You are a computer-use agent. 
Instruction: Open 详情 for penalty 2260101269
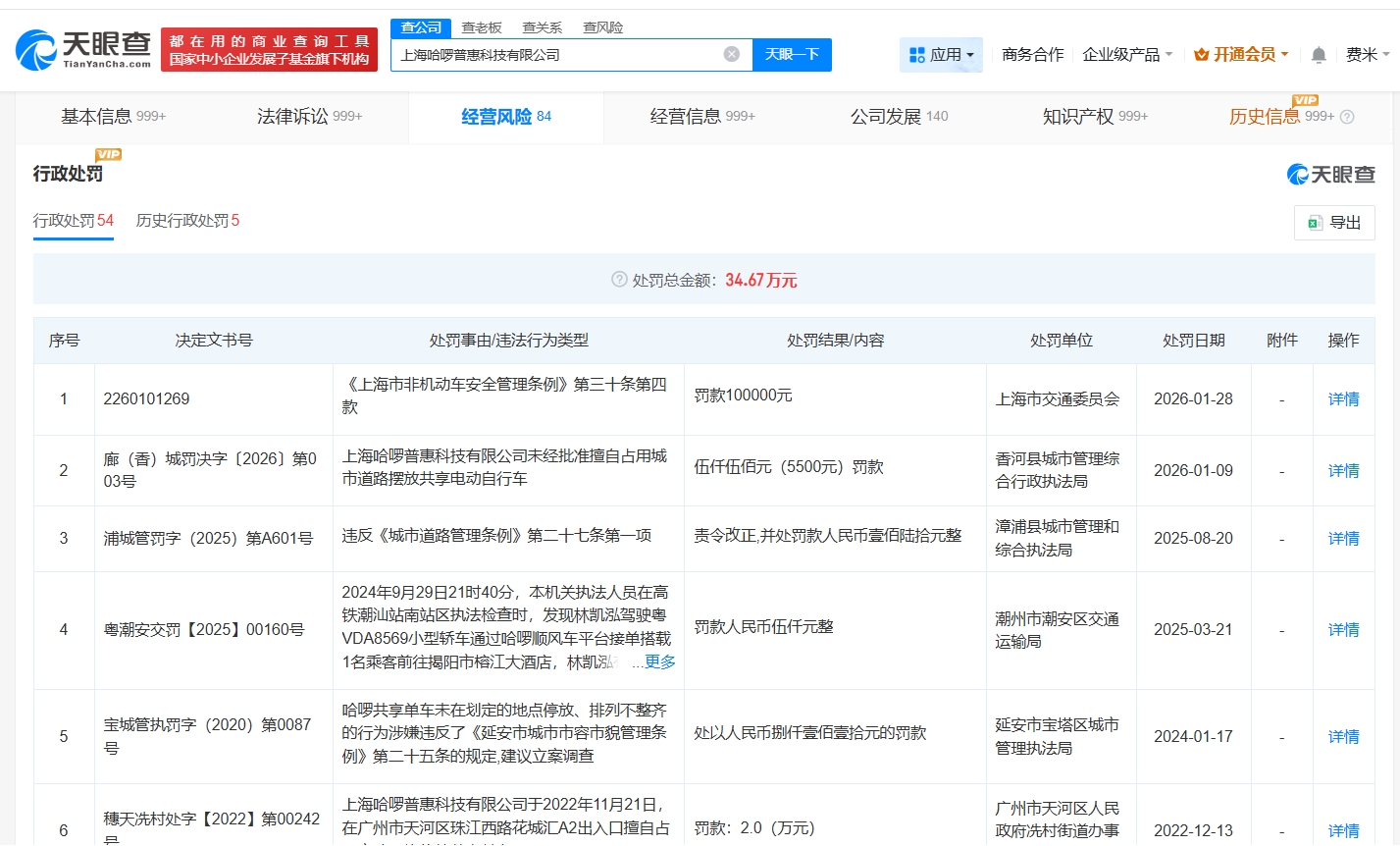pyautogui.click(x=1343, y=399)
